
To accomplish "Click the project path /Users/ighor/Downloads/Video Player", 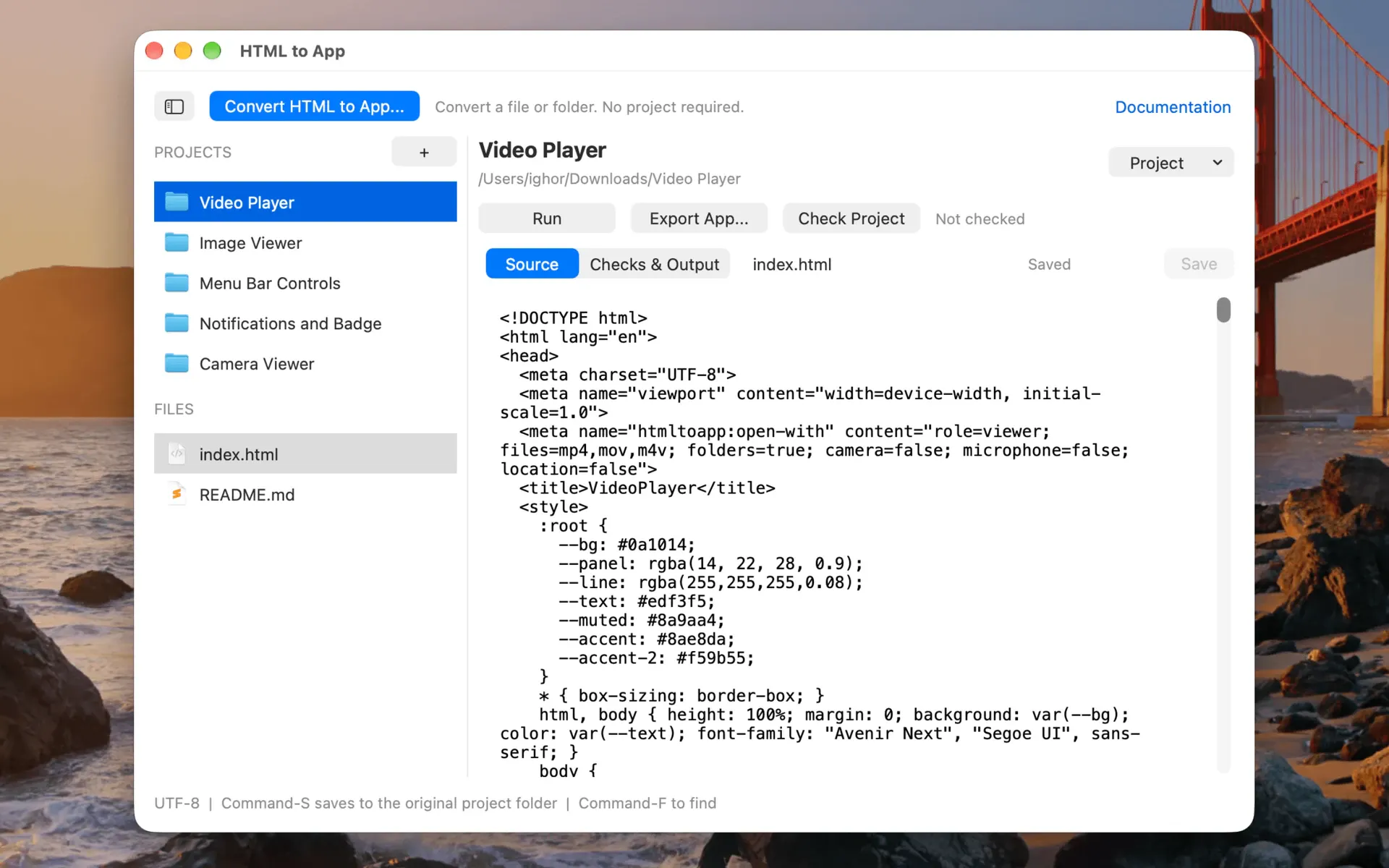I will point(609,179).
